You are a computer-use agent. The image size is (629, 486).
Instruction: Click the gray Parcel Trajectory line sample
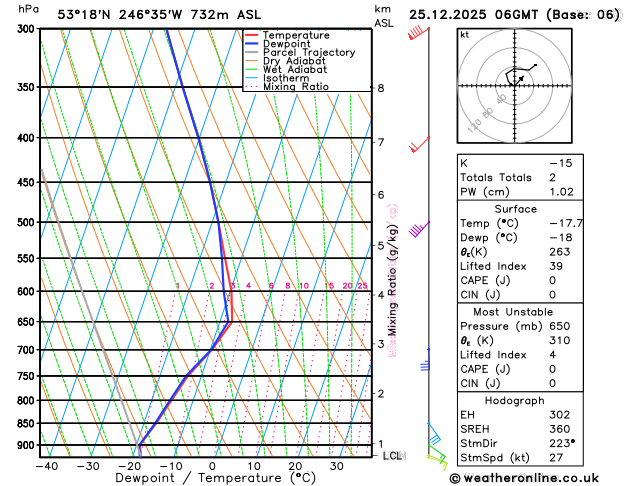pyautogui.click(x=252, y=53)
